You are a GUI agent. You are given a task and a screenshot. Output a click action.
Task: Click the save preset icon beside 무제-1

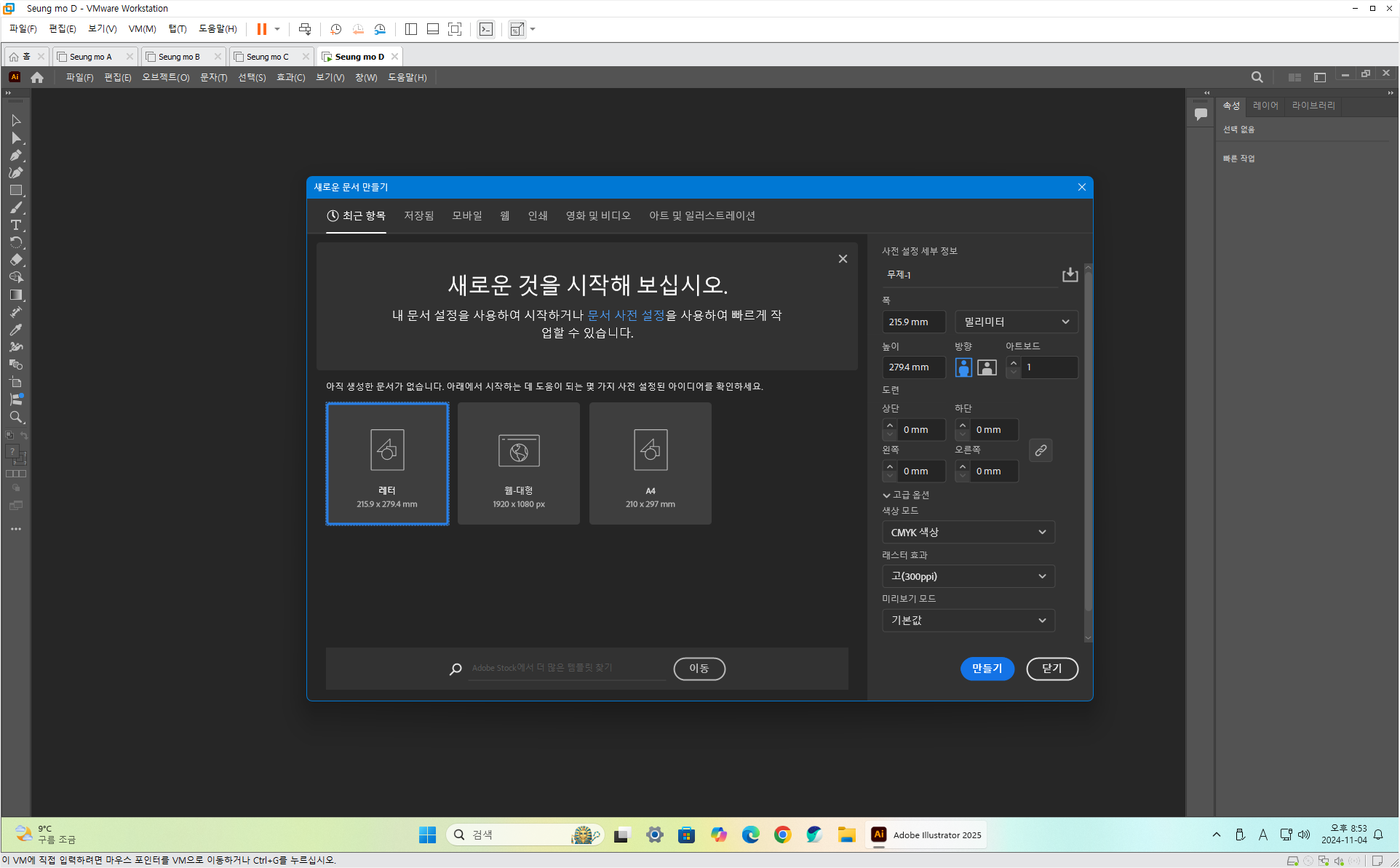pyautogui.click(x=1070, y=274)
